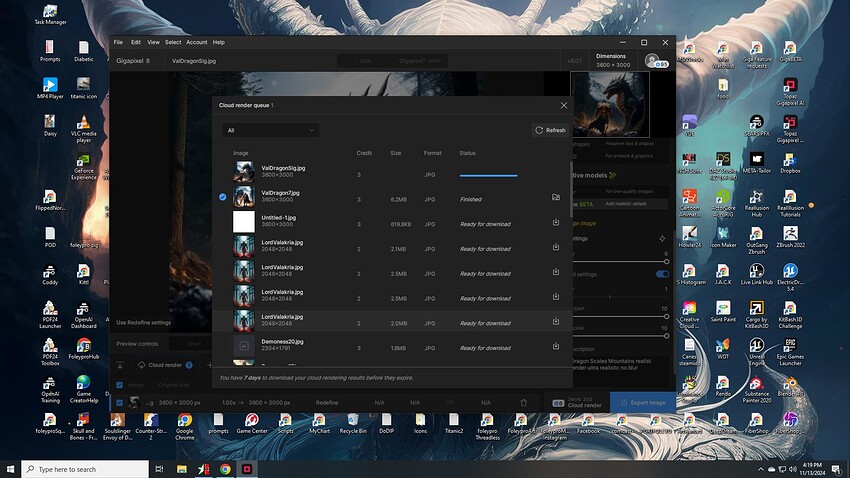
Task: Click the volume icon in system tray
Action: coord(793,469)
